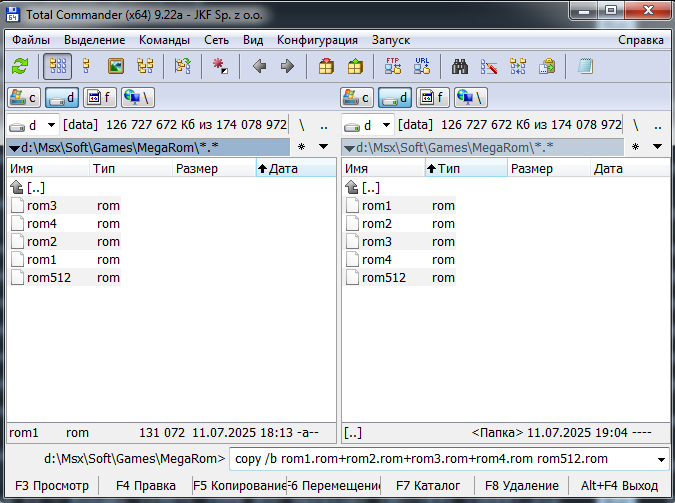This screenshot has height=503, width=675.
Task: Open the Multi-rename tool icon
Action: click(489, 66)
